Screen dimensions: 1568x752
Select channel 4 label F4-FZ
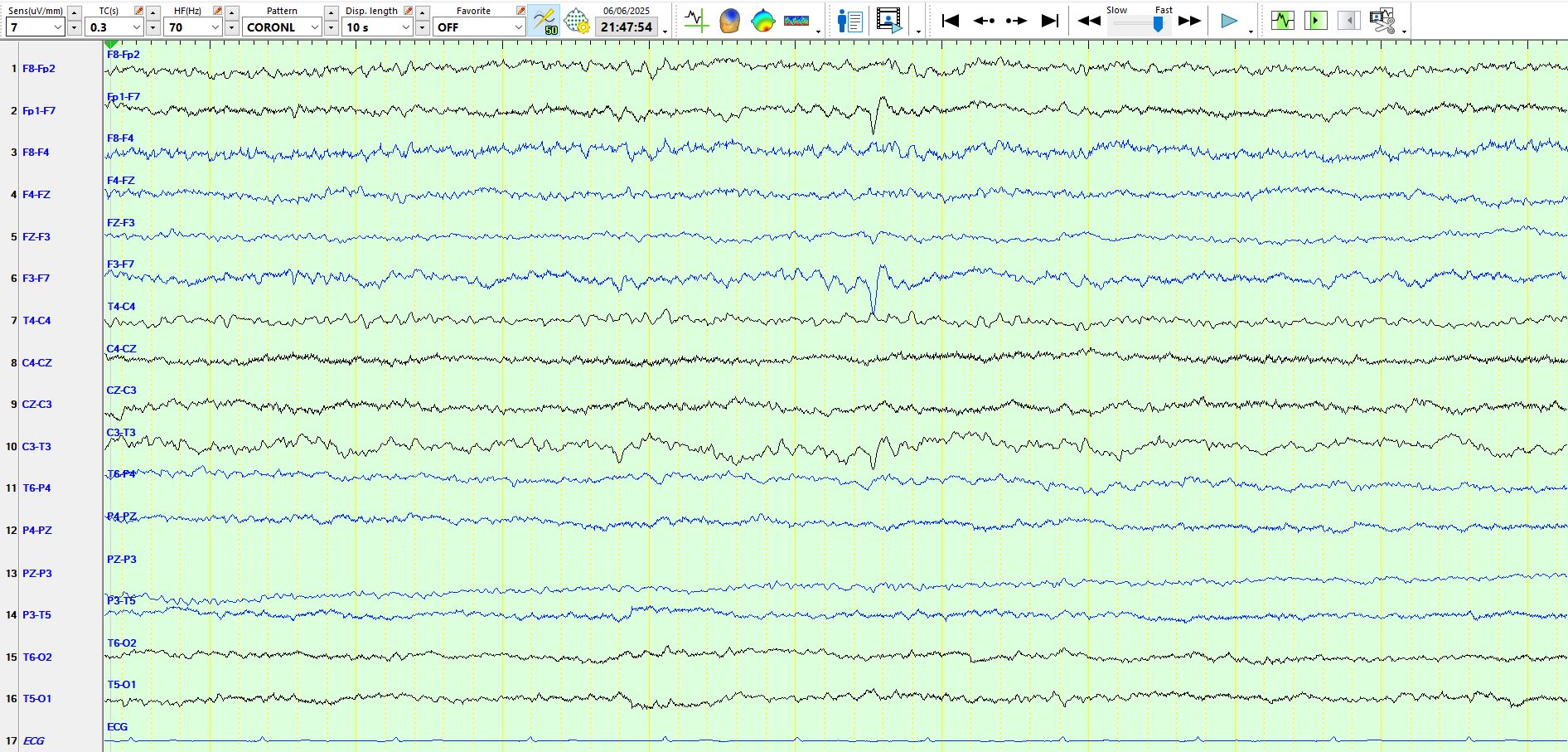[36, 195]
